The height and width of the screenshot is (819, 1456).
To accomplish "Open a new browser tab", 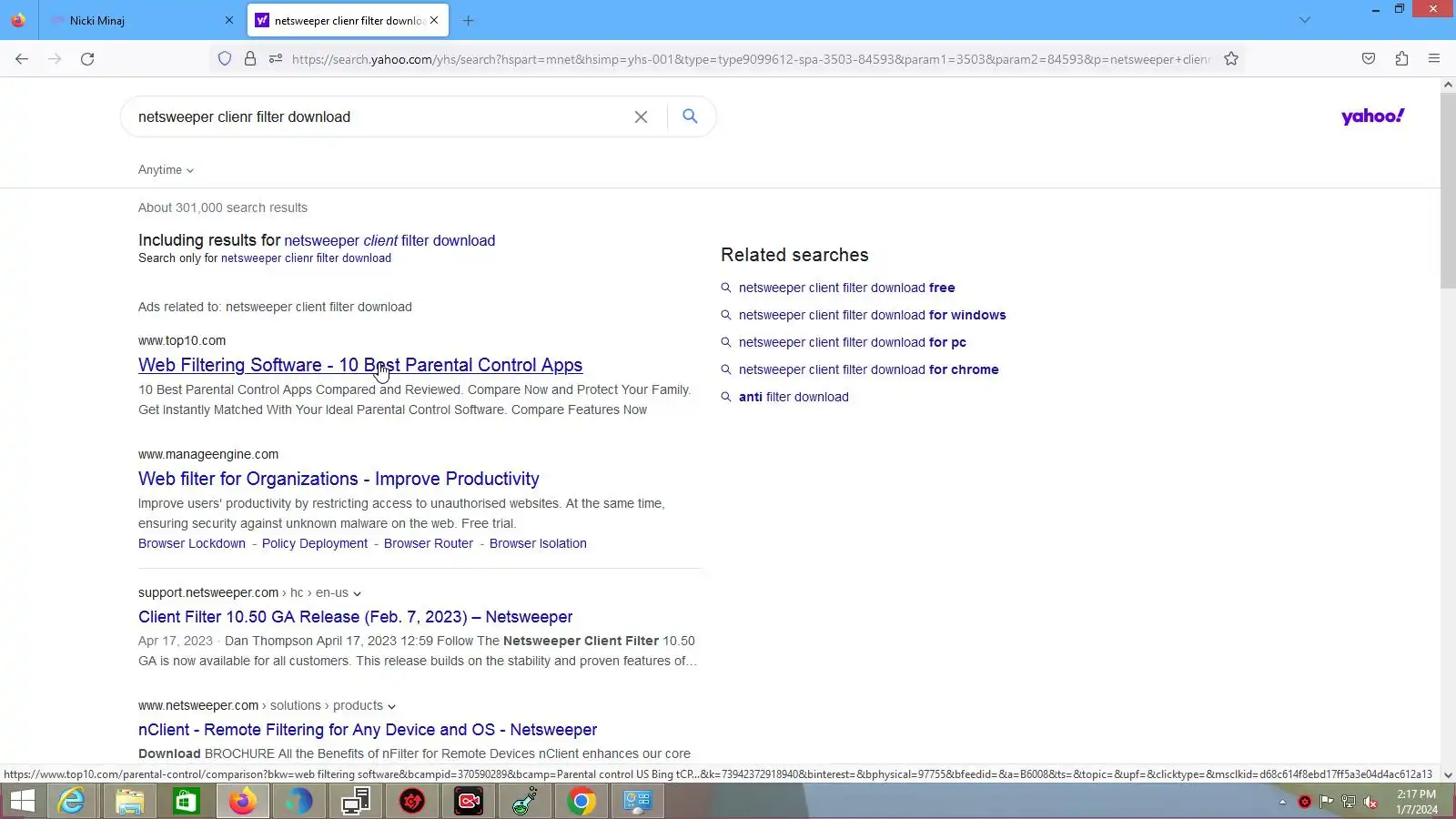I will [468, 20].
